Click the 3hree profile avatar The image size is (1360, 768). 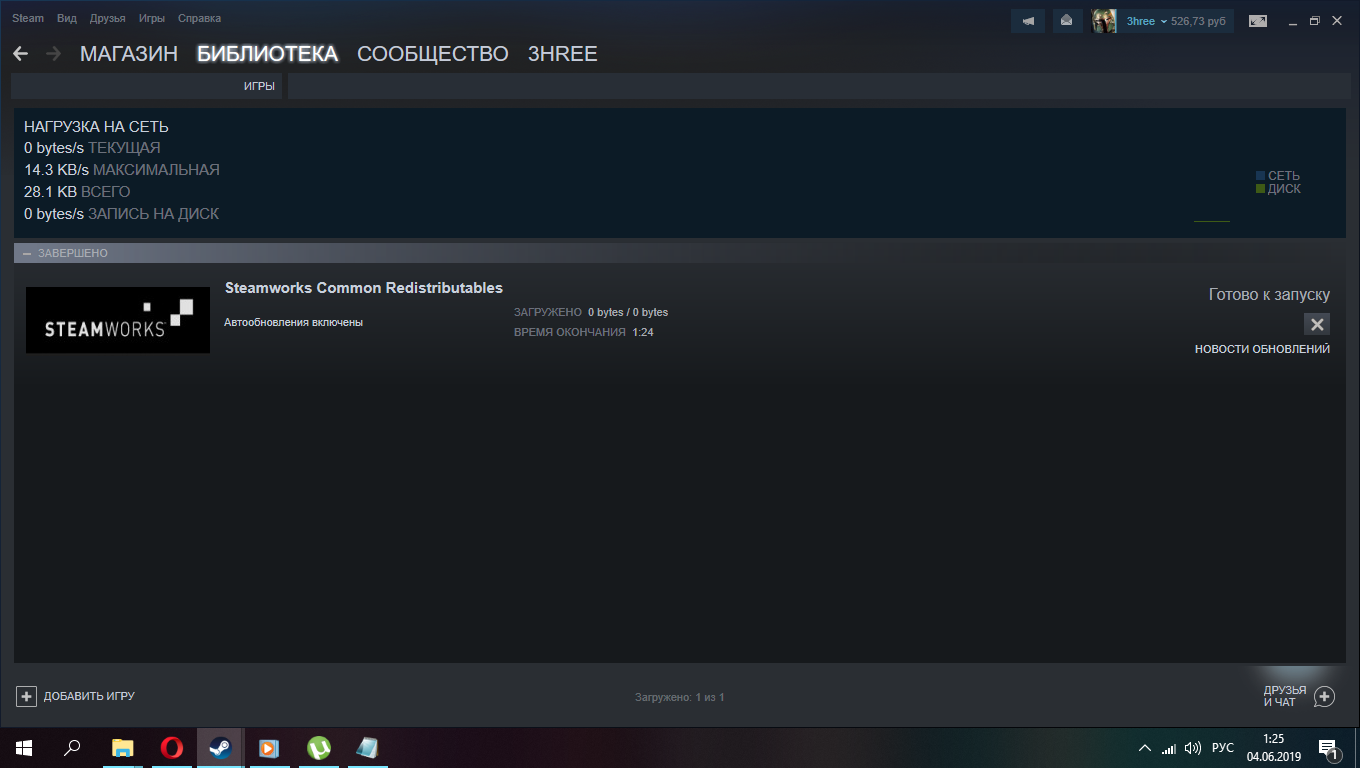[1104, 21]
